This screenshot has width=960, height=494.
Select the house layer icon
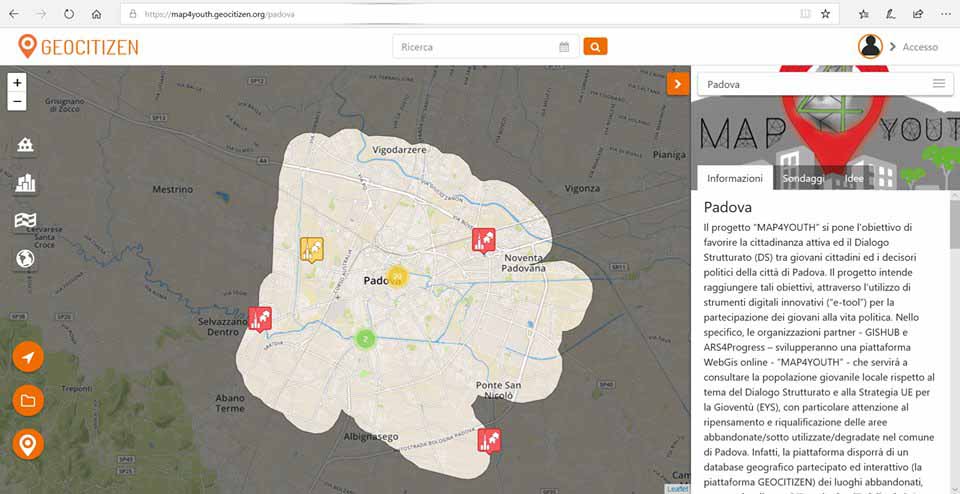[x=25, y=145]
